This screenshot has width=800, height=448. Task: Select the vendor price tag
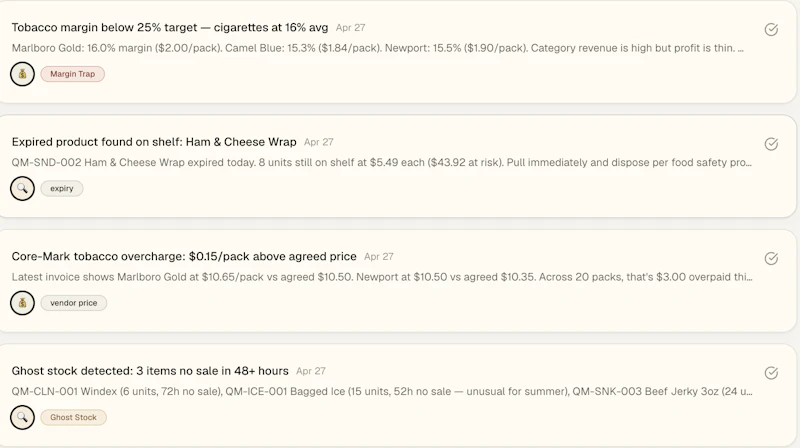coord(73,303)
